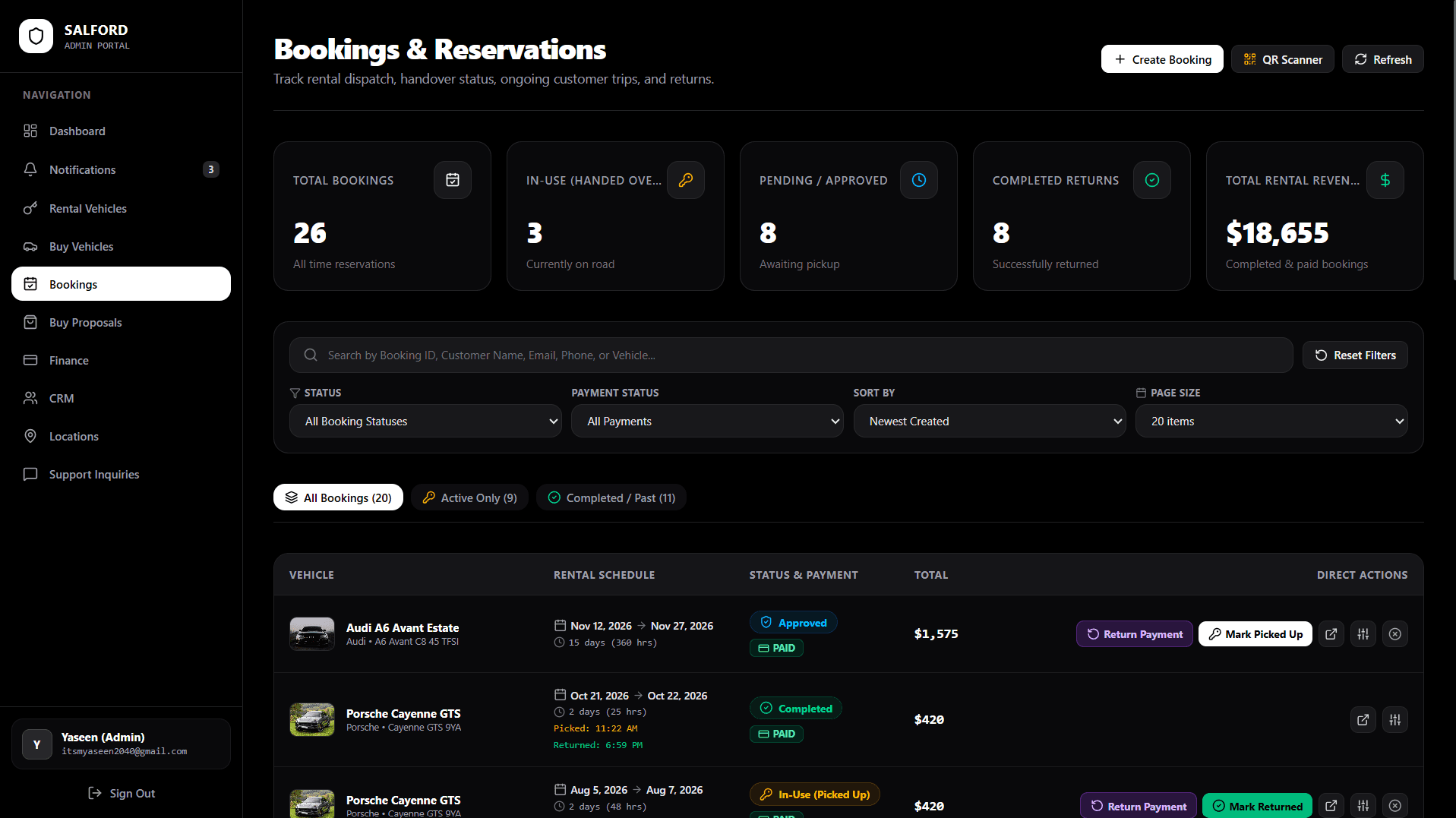Switch to Completed / Past (11) tab
1456x818 pixels.
pyautogui.click(x=611, y=497)
